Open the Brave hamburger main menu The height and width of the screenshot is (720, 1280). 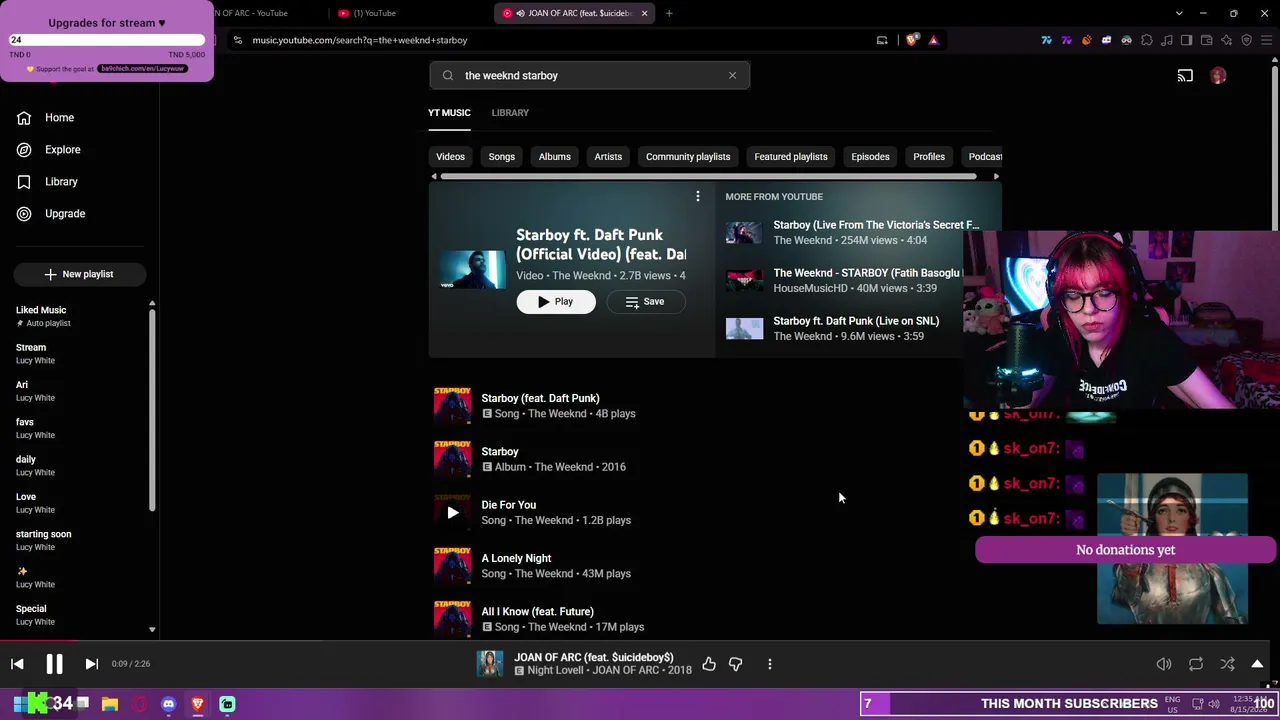coord(1266,40)
